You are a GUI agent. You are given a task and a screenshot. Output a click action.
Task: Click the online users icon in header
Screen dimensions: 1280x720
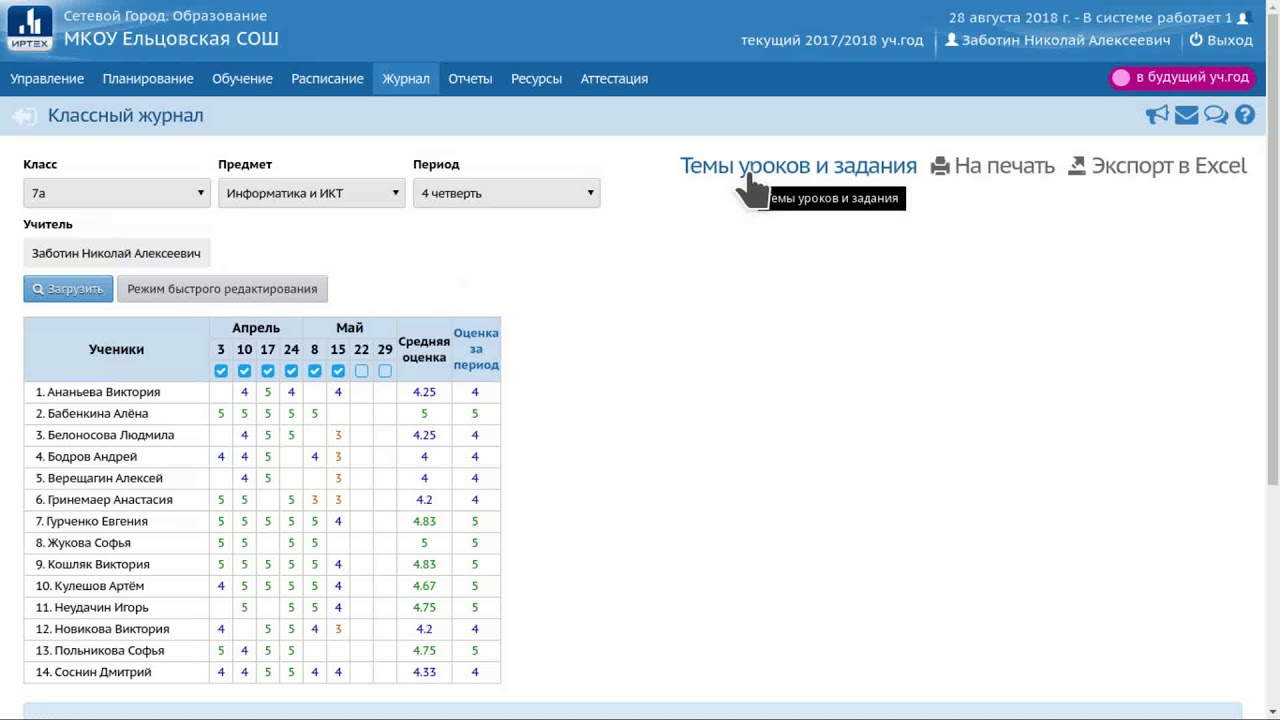click(x=1243, y=18)
